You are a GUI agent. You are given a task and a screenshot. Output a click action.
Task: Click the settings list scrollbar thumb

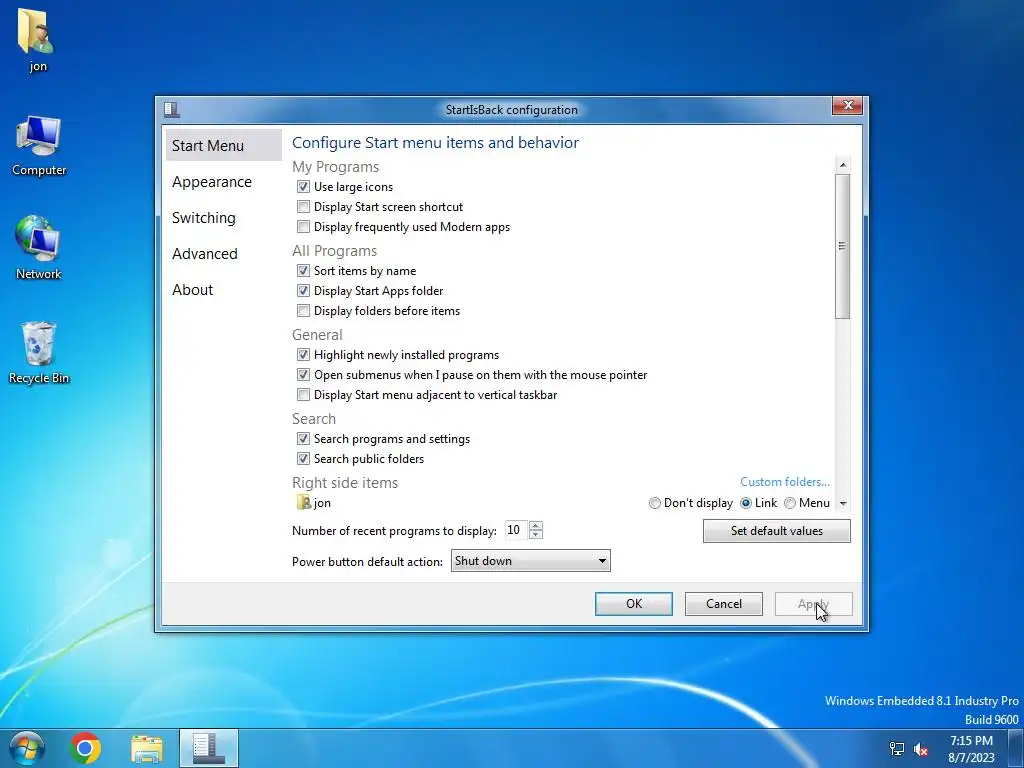click(842, 246)
